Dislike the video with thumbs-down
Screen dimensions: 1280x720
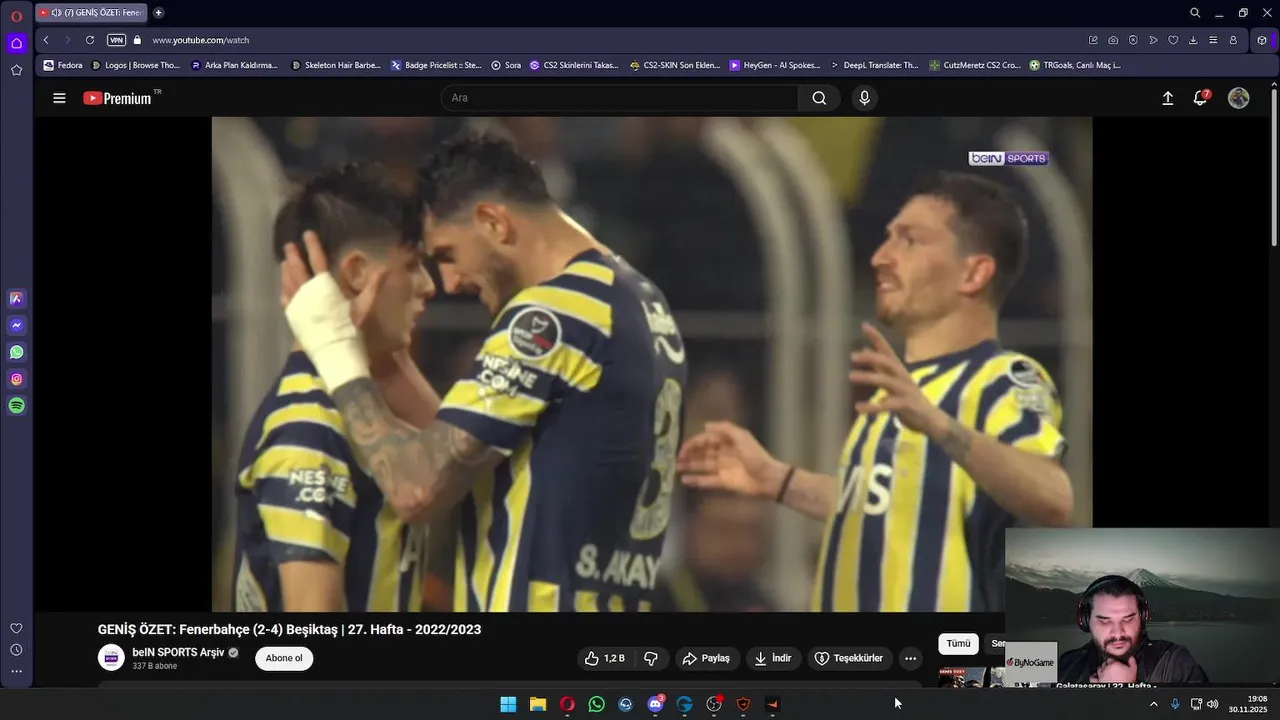click(x=651, y=658)
